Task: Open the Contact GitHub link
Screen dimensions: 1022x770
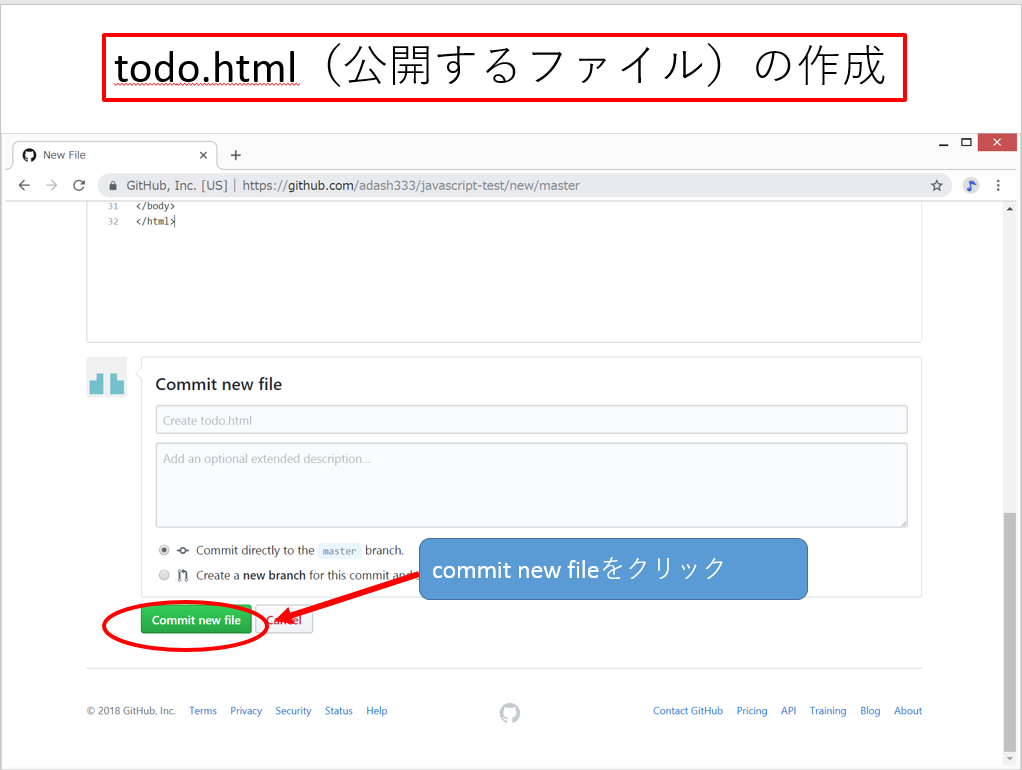Action: pos(688,711)
